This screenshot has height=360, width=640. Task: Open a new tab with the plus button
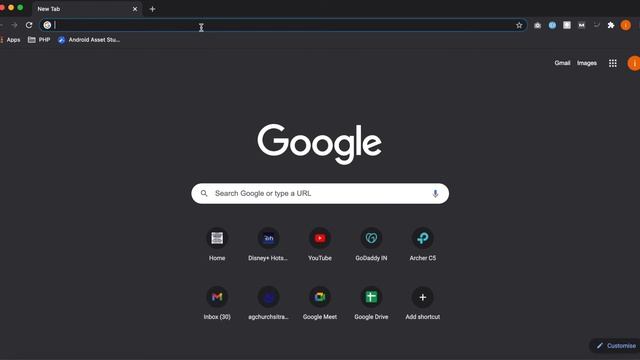[152, 9]
